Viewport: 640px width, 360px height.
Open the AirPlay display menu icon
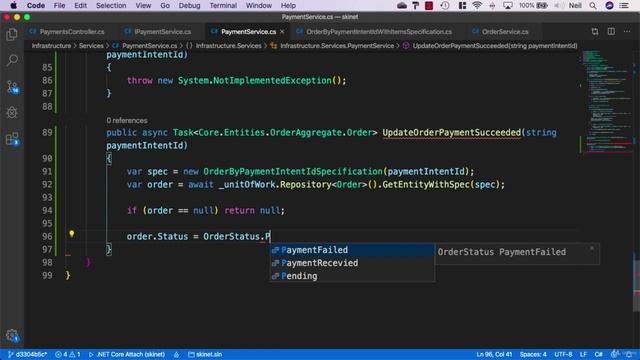pos(508,5)
